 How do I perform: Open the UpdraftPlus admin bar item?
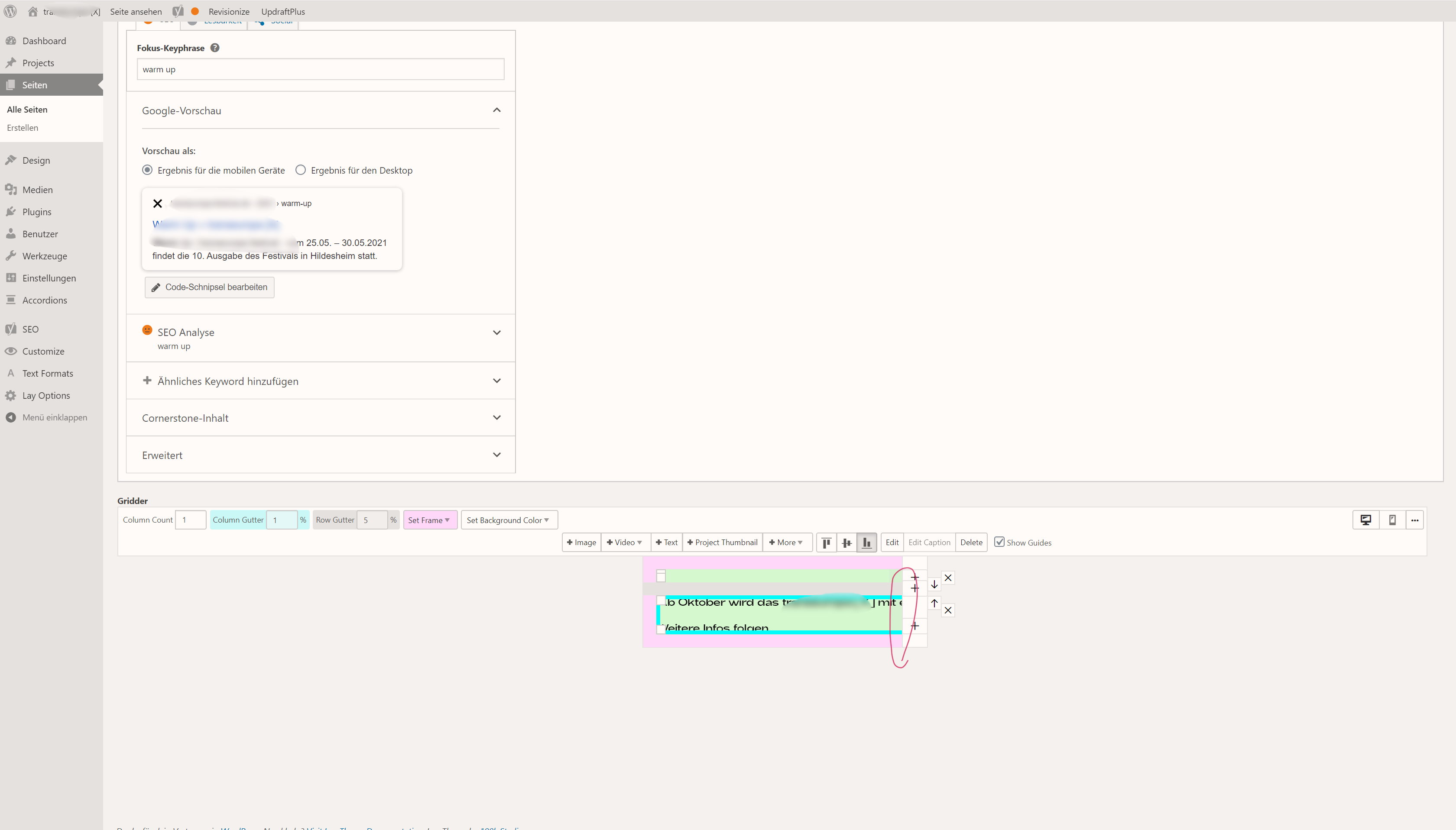click(x=283, y=11)
